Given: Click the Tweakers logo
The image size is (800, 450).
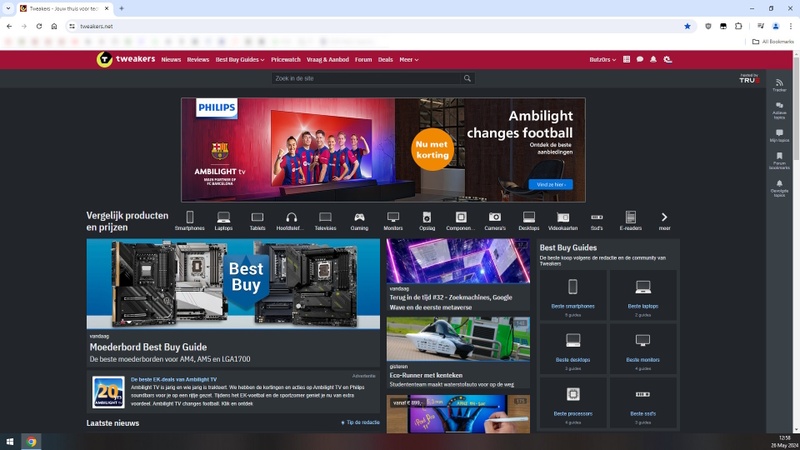Looking at the screenshot, I should coord(126,59).
